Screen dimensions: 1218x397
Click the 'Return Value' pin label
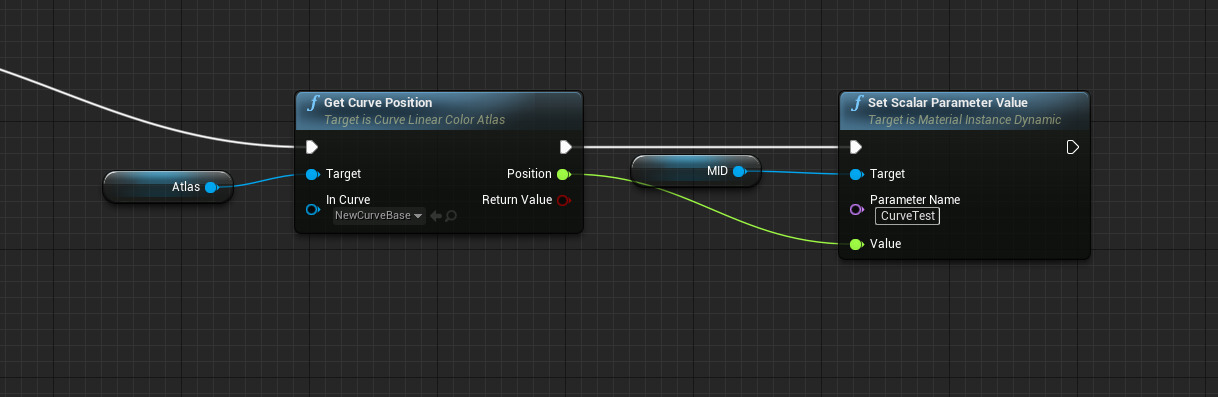517,200
